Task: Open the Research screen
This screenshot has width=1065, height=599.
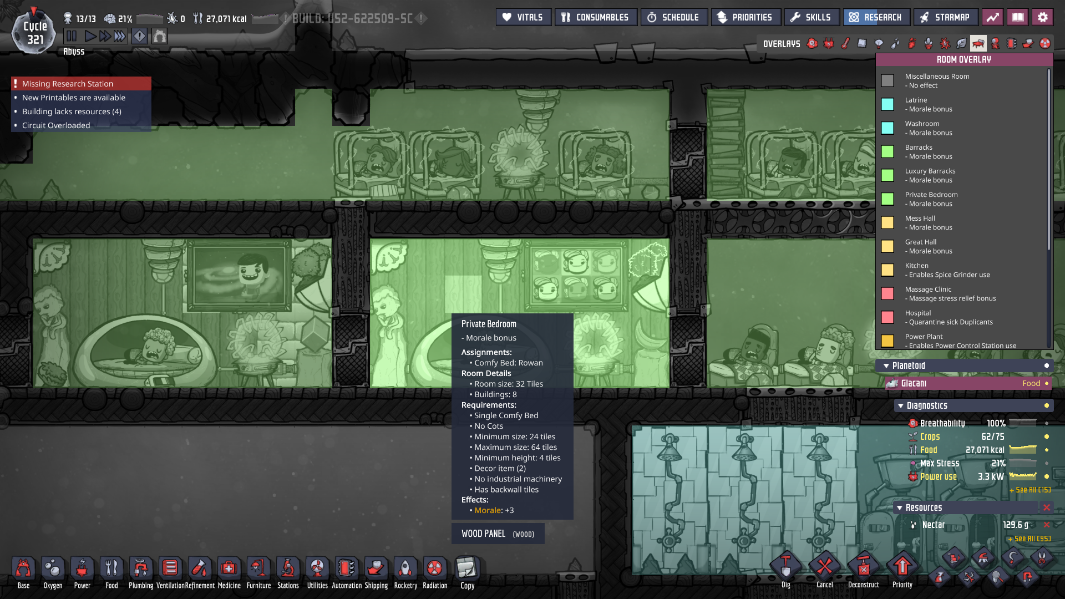Action: point(874,17)
